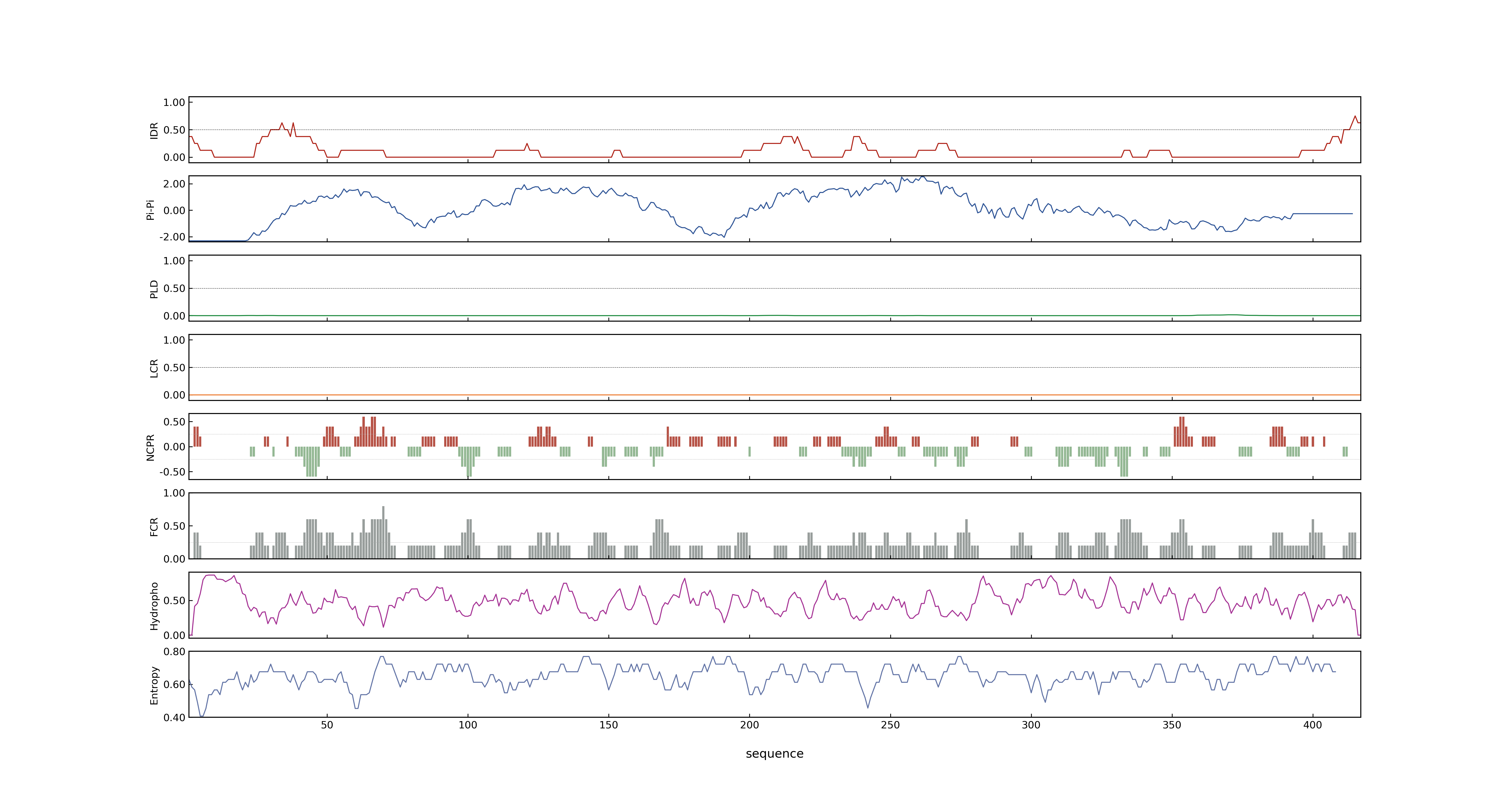Click the x-axis tick label 50
The width and height of the screenshot is (1512, 806).
(327, 725)
